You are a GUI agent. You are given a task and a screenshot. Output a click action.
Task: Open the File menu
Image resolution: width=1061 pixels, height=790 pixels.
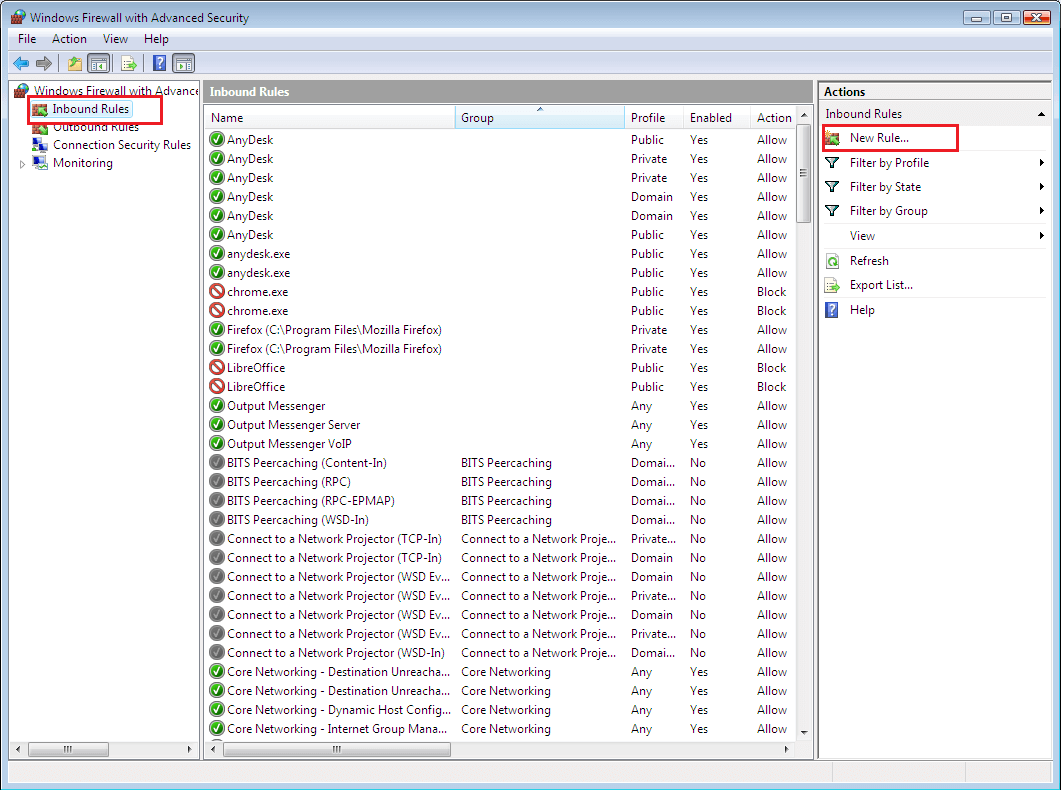pos(27,39)
